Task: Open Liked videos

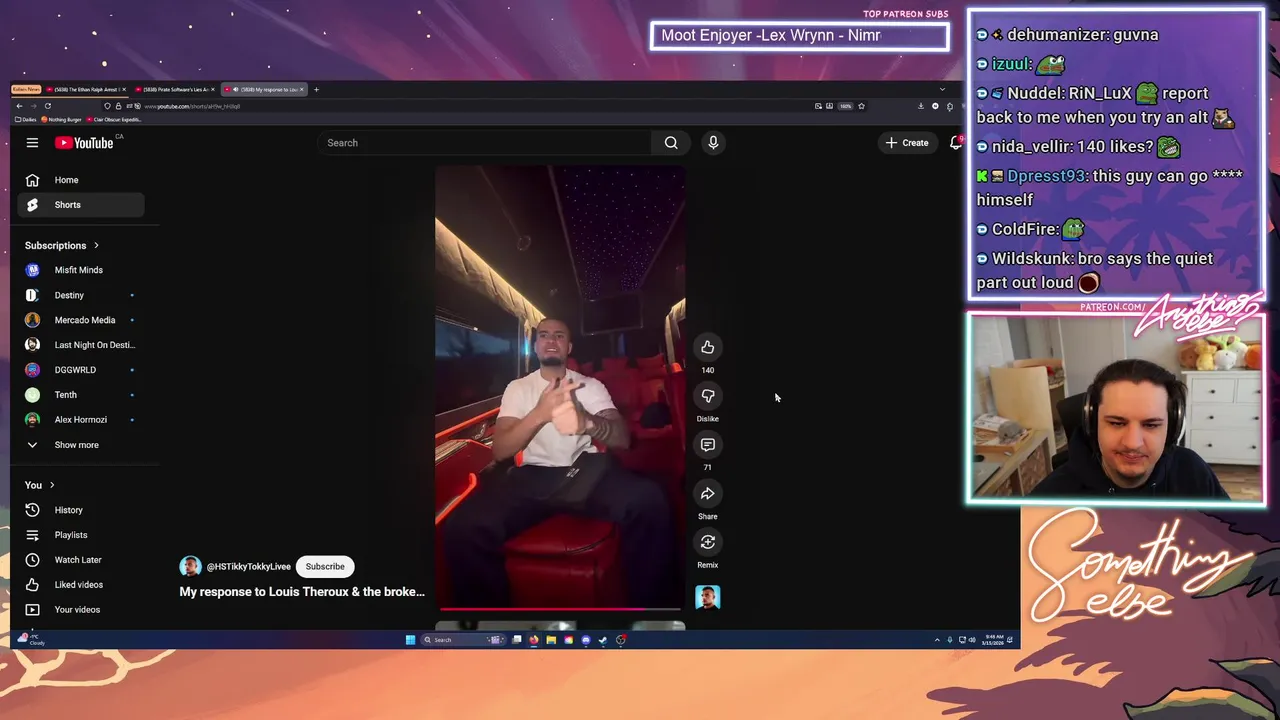Action: [x=80, y=585]
